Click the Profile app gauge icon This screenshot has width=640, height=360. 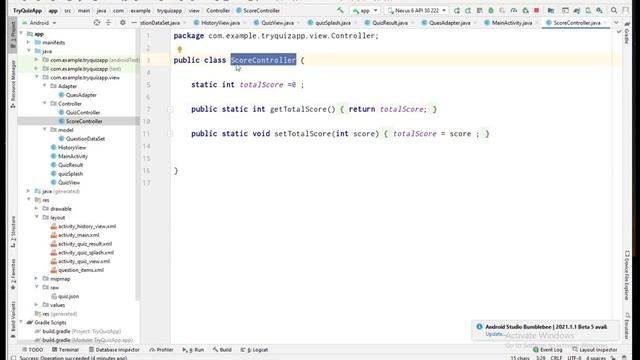(514, 11)
